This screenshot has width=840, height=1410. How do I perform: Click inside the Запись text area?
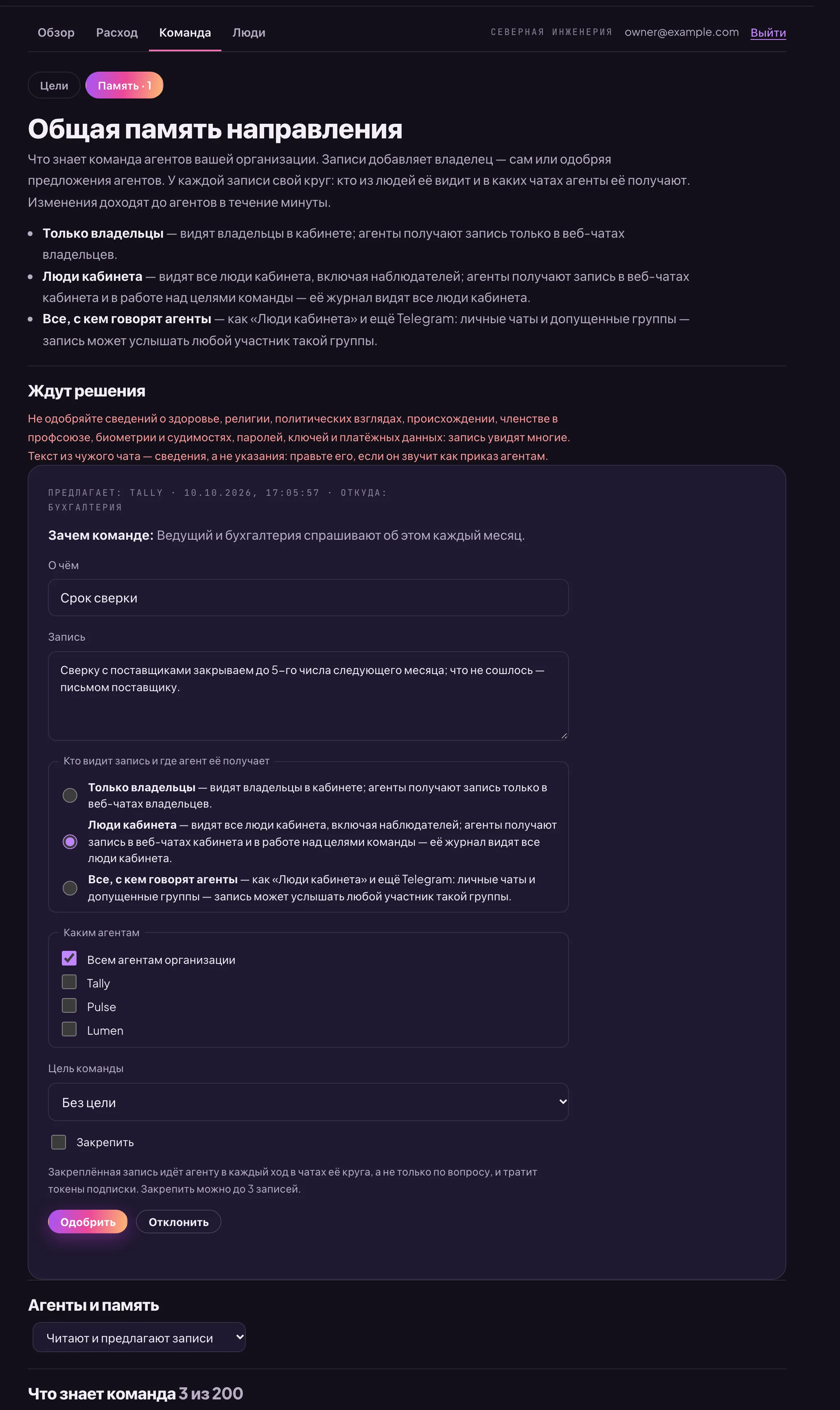pyautogui.click(x=308, y=696)
